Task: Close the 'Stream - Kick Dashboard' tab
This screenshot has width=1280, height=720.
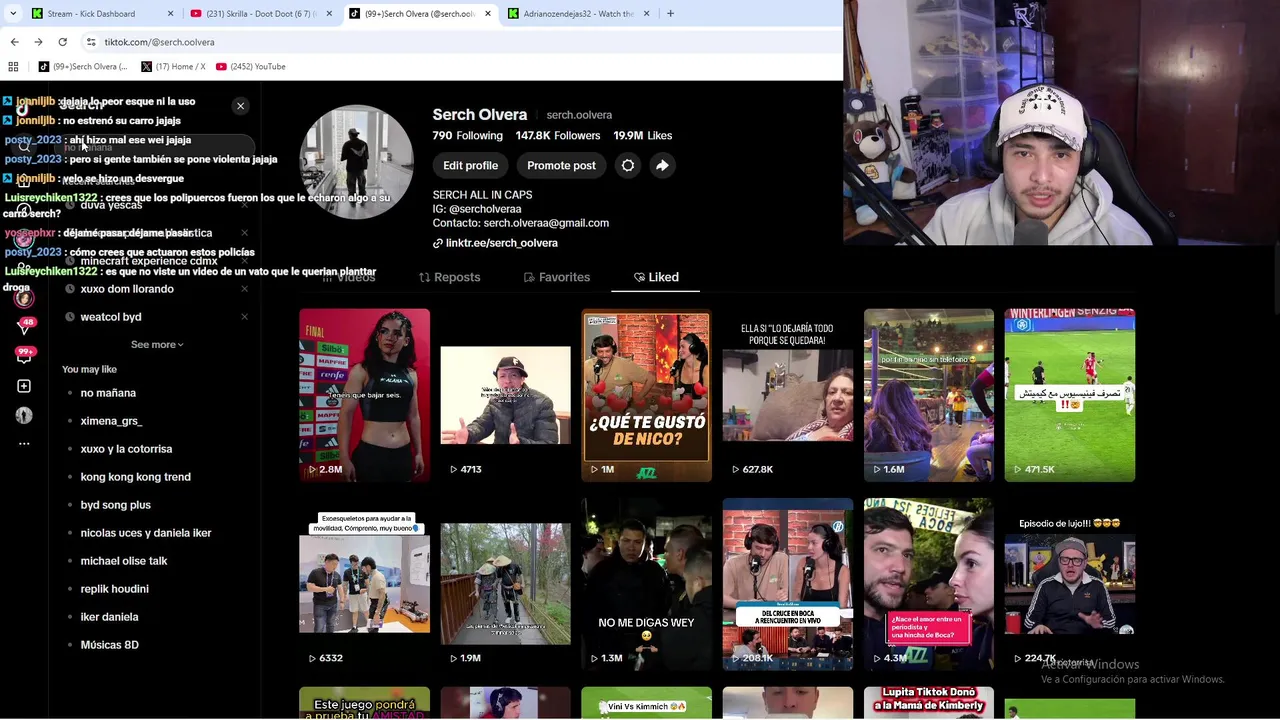Action: pyautogui.click(x=170, y=14)
